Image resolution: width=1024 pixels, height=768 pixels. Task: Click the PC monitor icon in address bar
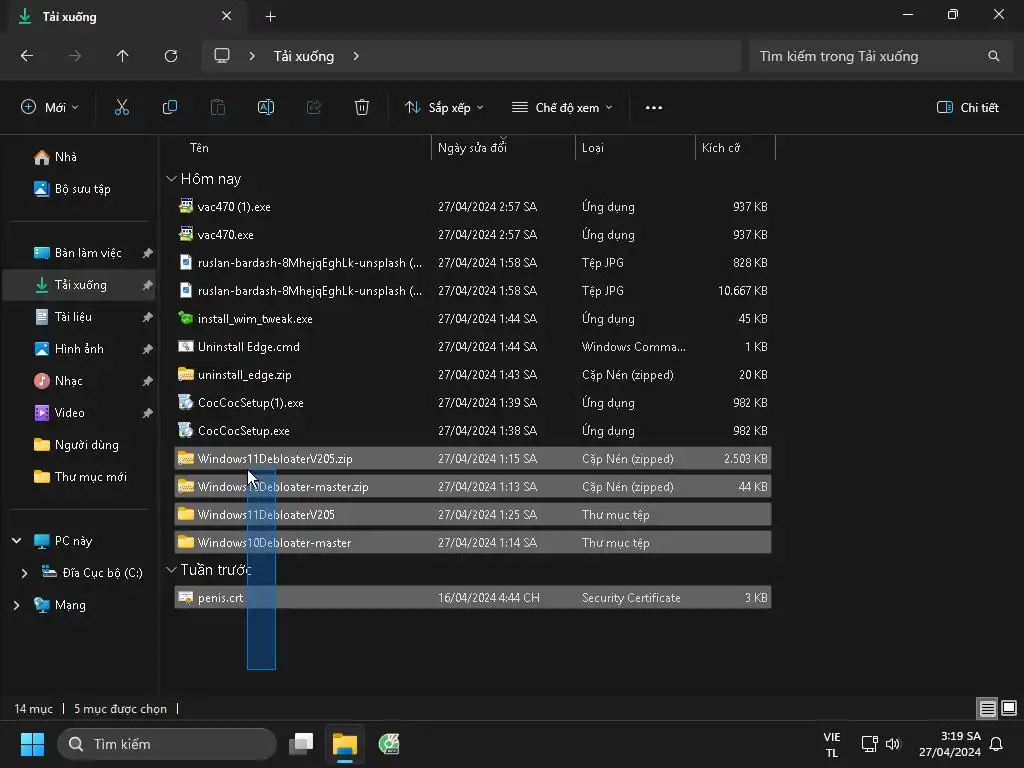(x=222, y=56)
